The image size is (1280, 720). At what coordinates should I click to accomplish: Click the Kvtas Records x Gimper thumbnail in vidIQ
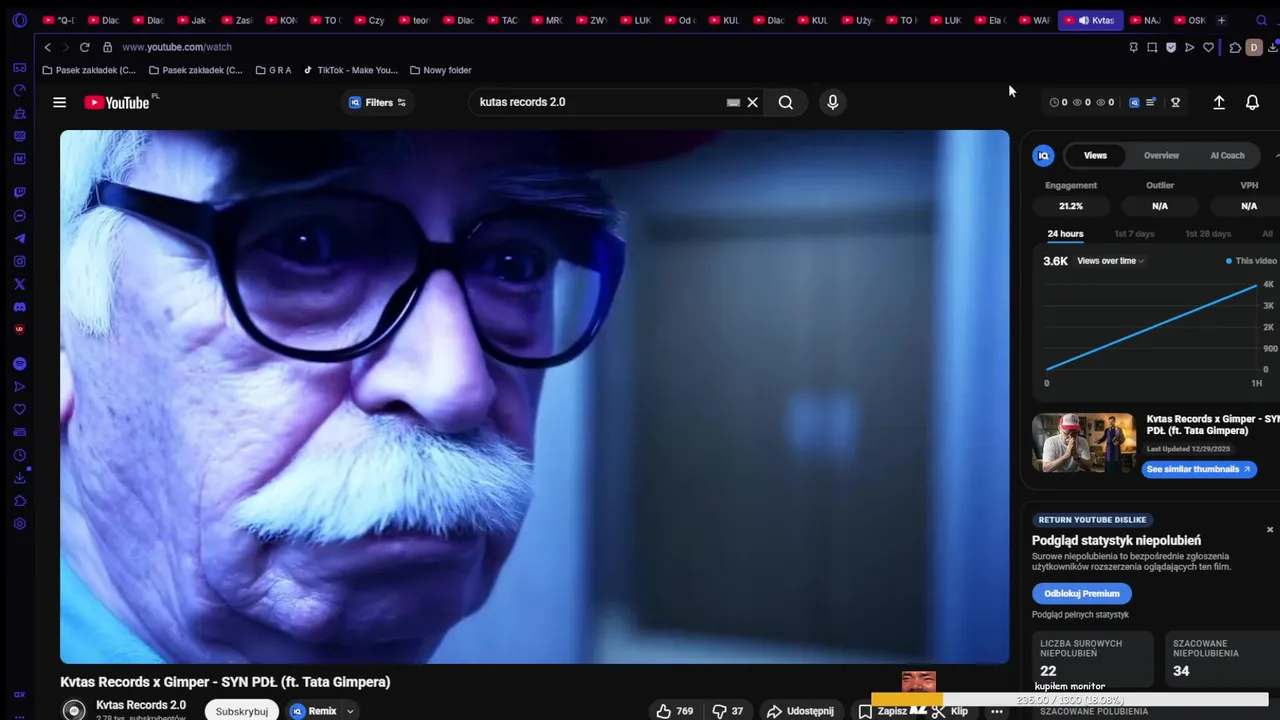1084,443
